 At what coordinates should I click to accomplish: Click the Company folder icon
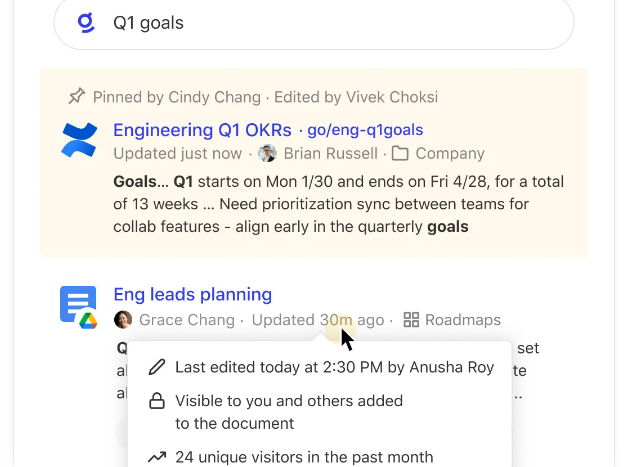click(x=400, y=154)
